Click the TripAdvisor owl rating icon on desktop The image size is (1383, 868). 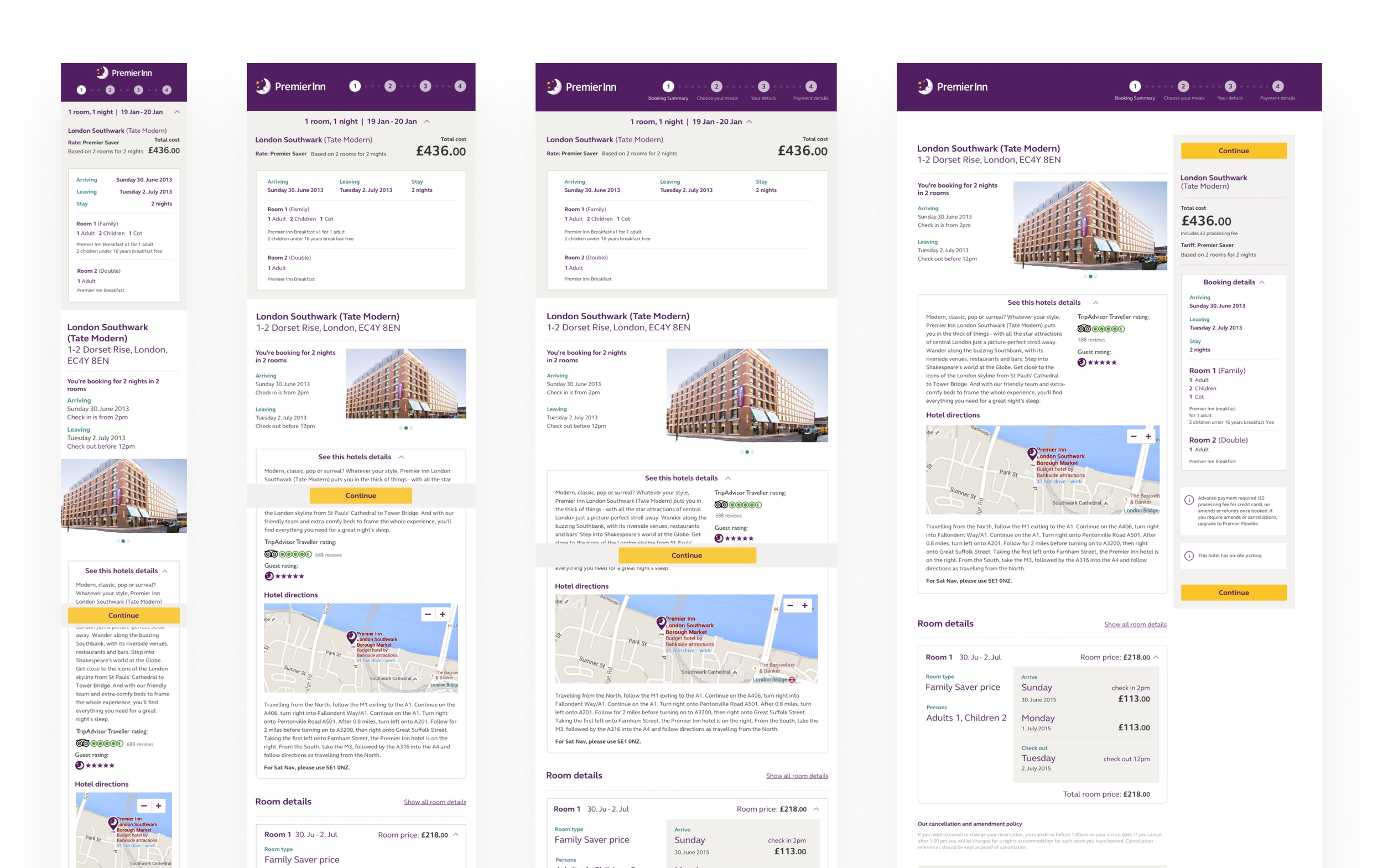pyautogui.click(x=1083, y=329)
